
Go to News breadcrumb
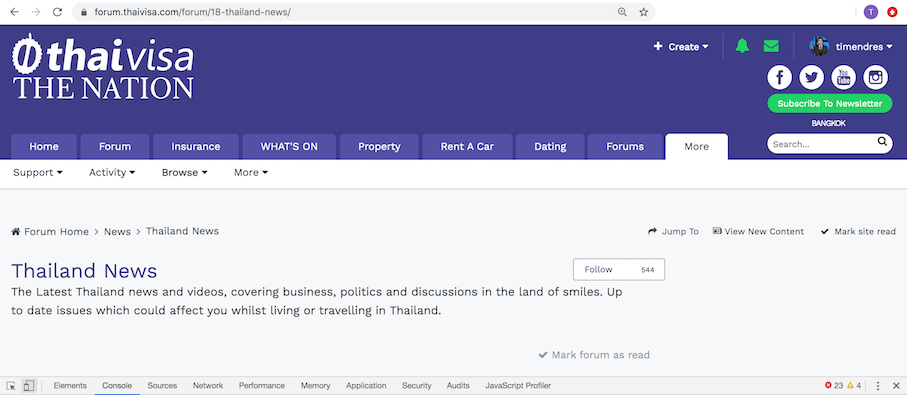coord(117,231)
